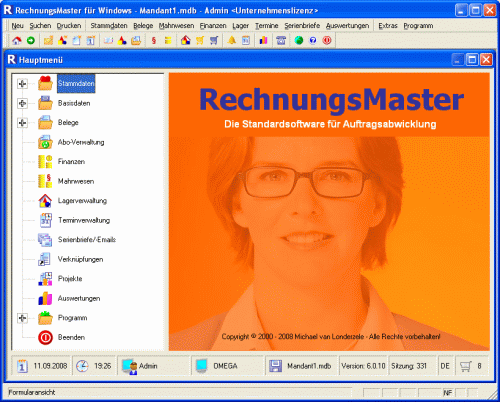Open the Finanzen menu
Image resolution: width=500 pixels, height=402 pixels.
pos(213,26)
